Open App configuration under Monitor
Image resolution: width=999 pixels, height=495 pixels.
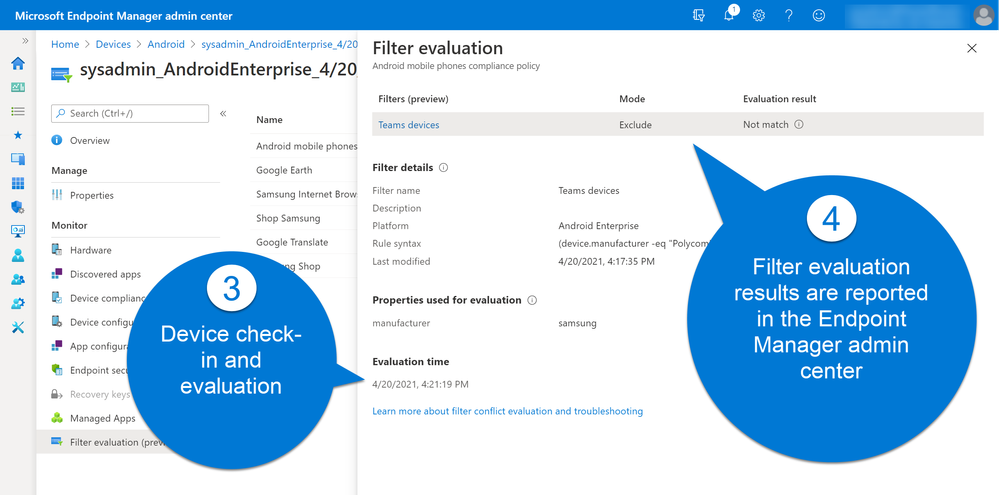click(x=100, y=347)
